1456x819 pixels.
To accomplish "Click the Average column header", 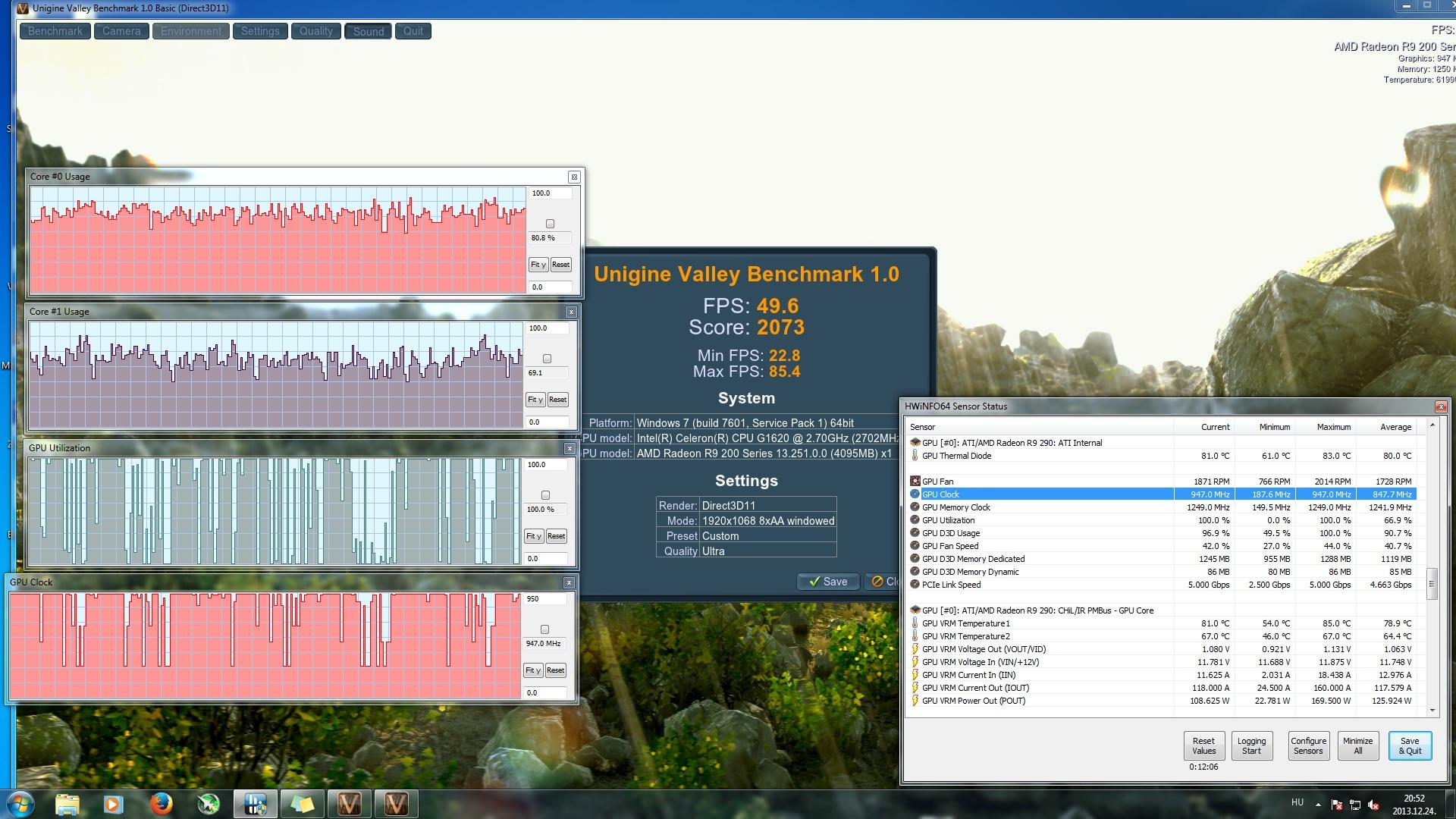I will click(x=1387, y=427).
